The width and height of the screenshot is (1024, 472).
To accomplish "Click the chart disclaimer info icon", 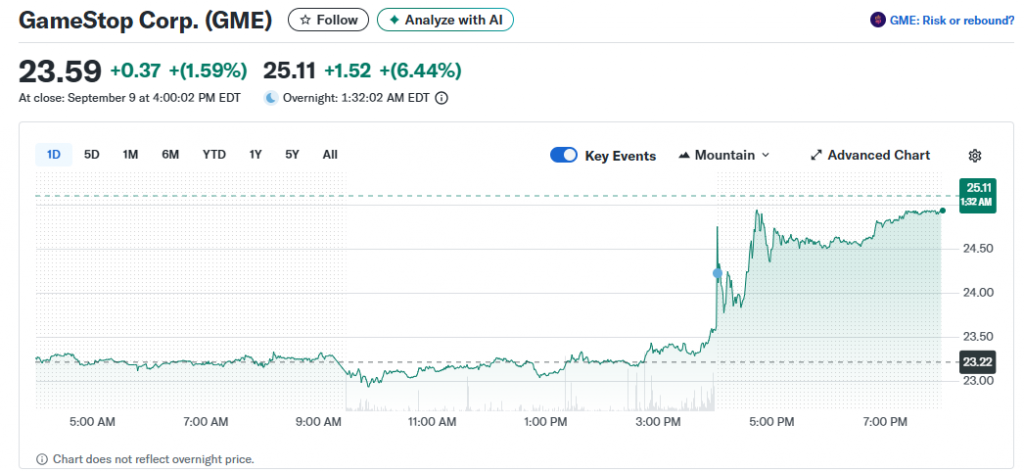I will click(x=42, y=459).
